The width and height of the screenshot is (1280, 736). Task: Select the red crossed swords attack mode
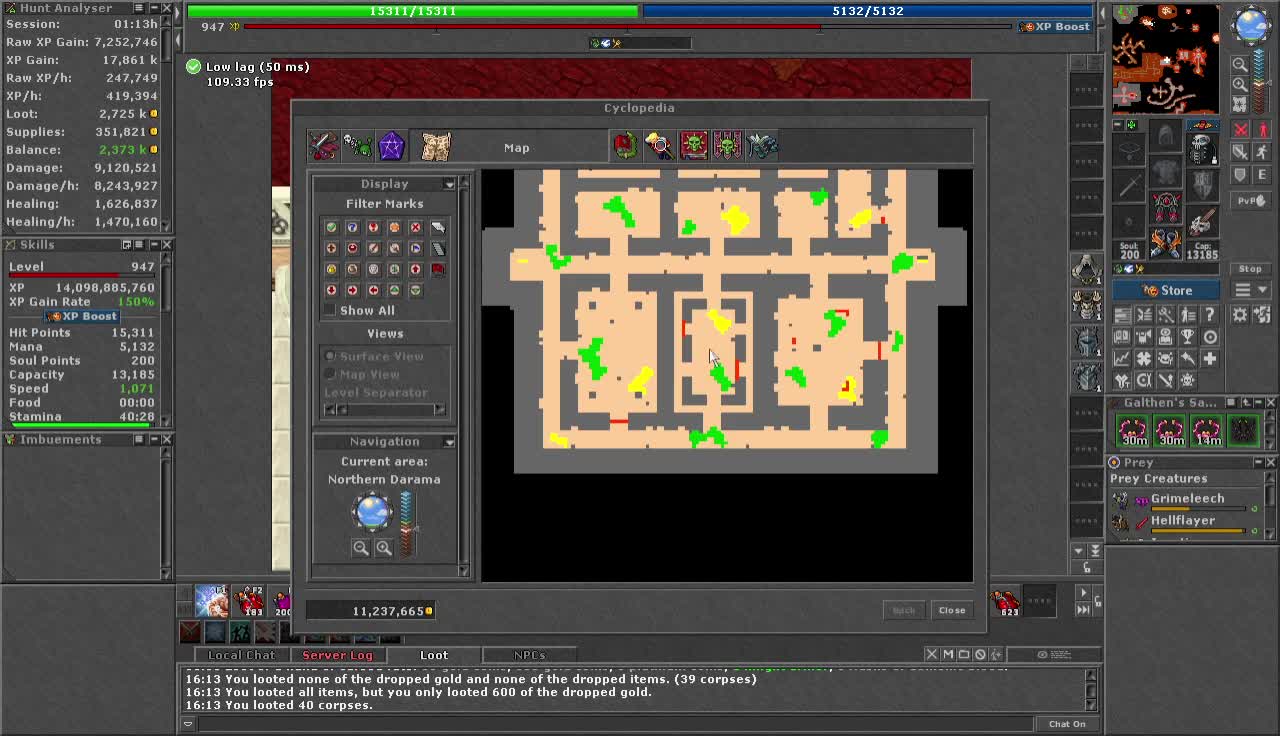[1241, 130]
